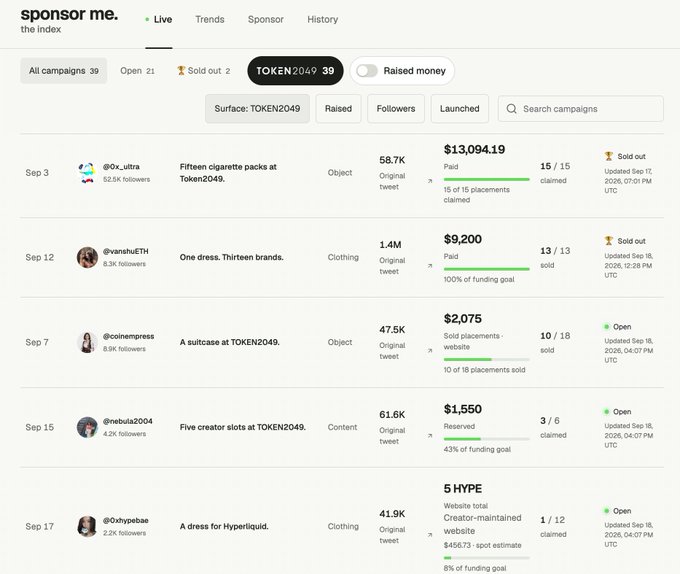Viewport: 680px width, 574px height.
Task: Open campaign 'Fifteen cigarette packs at Token2049.'
Action: click(228, 173)
